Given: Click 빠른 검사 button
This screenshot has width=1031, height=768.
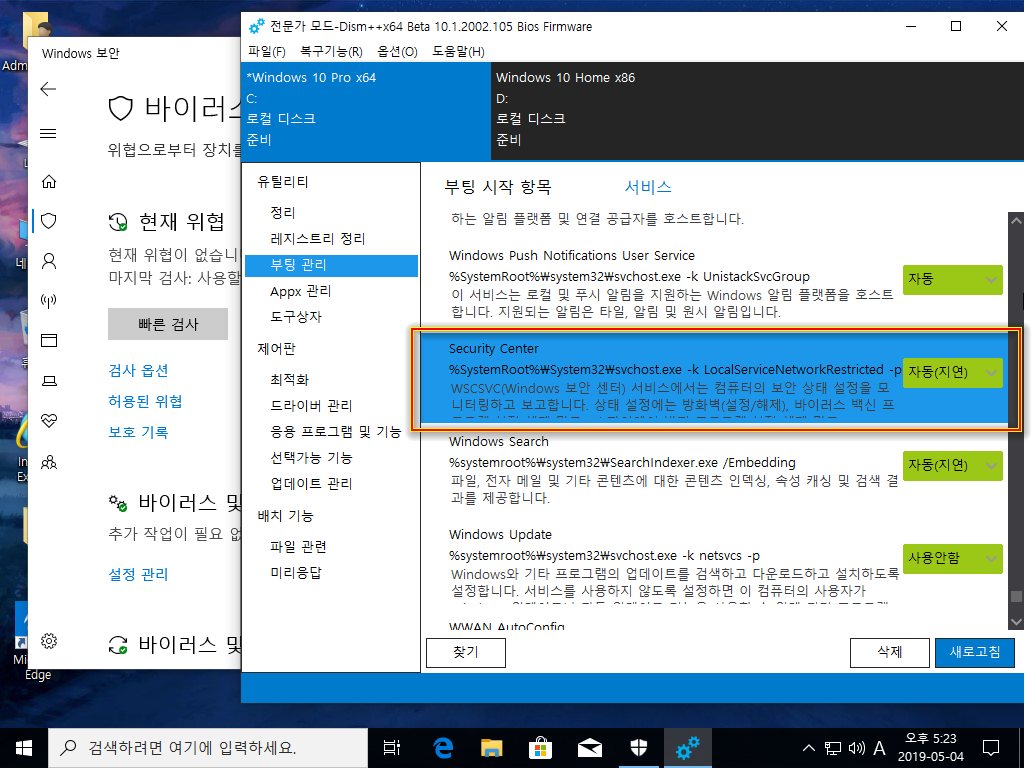Looking at the screenshot, I should (x=168, y=324).
